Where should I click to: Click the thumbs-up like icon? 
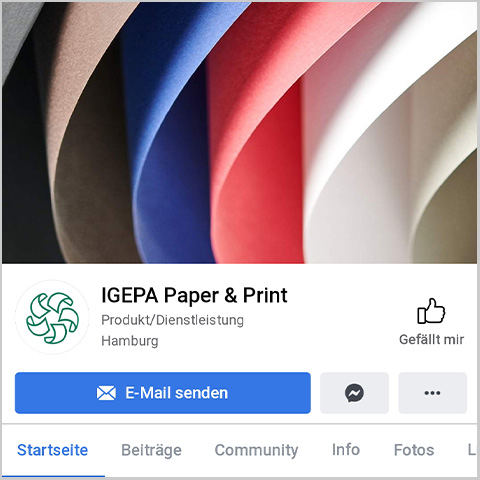431,311
